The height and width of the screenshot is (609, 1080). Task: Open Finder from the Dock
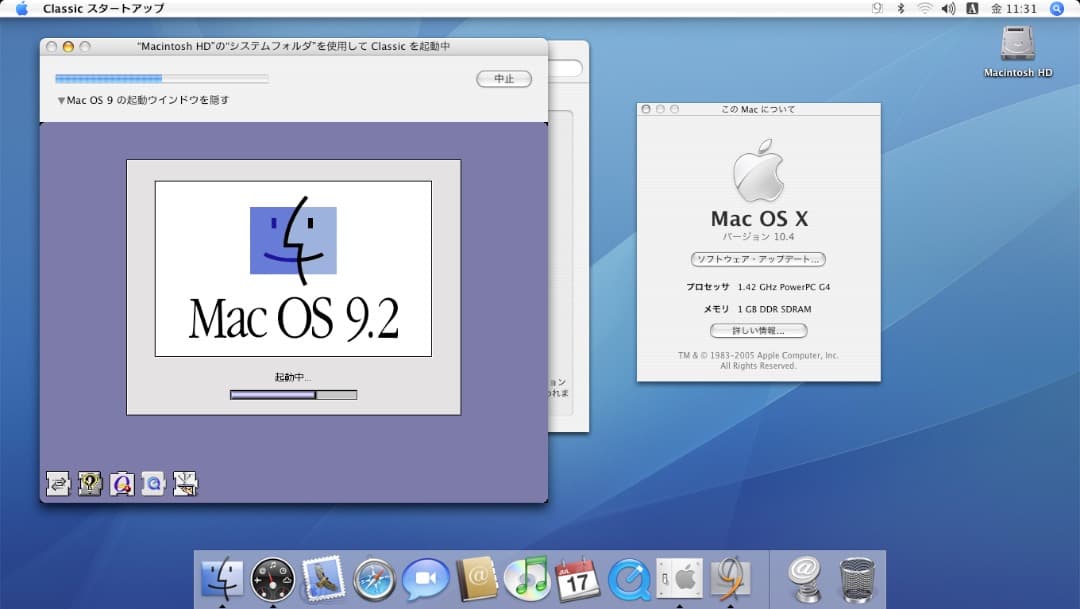[x=222, y=579]
